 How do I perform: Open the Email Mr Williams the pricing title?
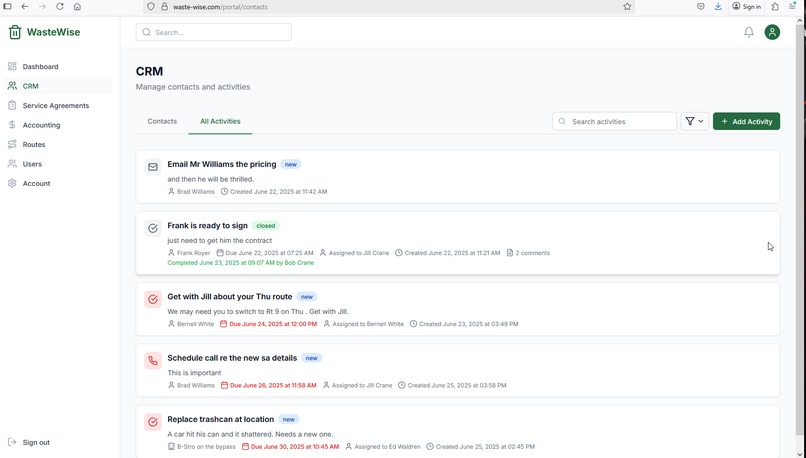tap(222, 164)
